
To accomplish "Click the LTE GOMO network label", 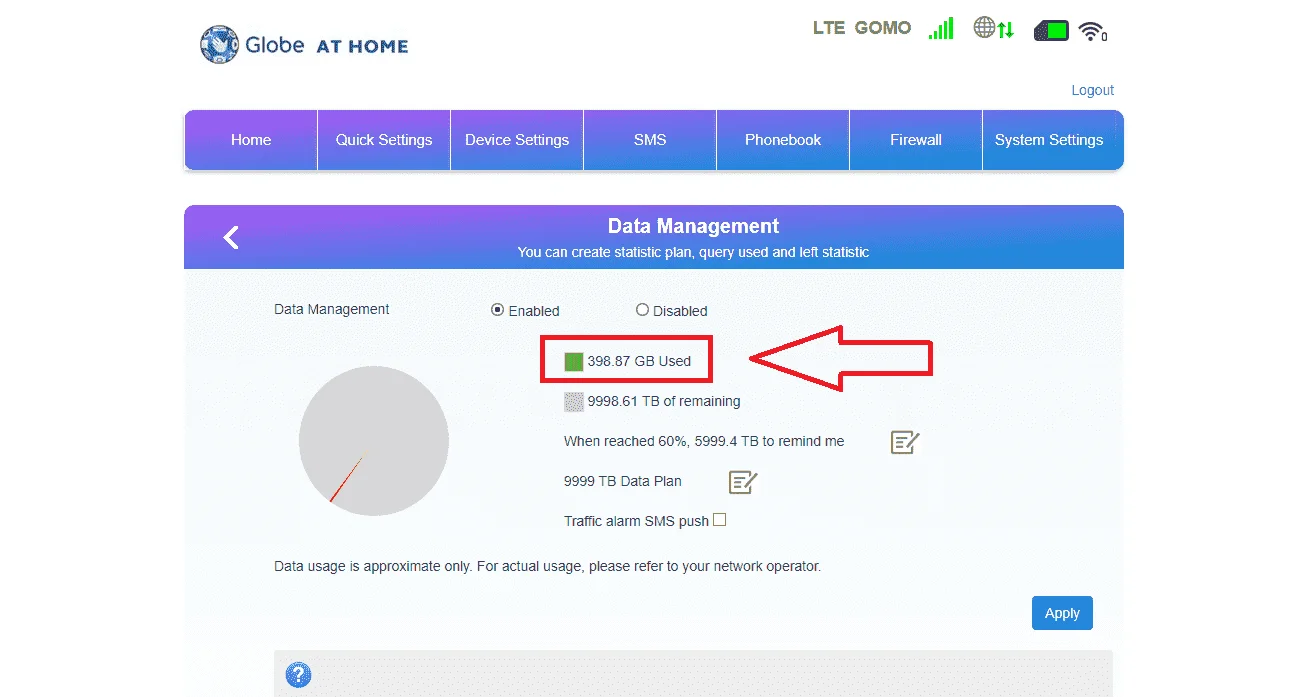I will (862, 28).
